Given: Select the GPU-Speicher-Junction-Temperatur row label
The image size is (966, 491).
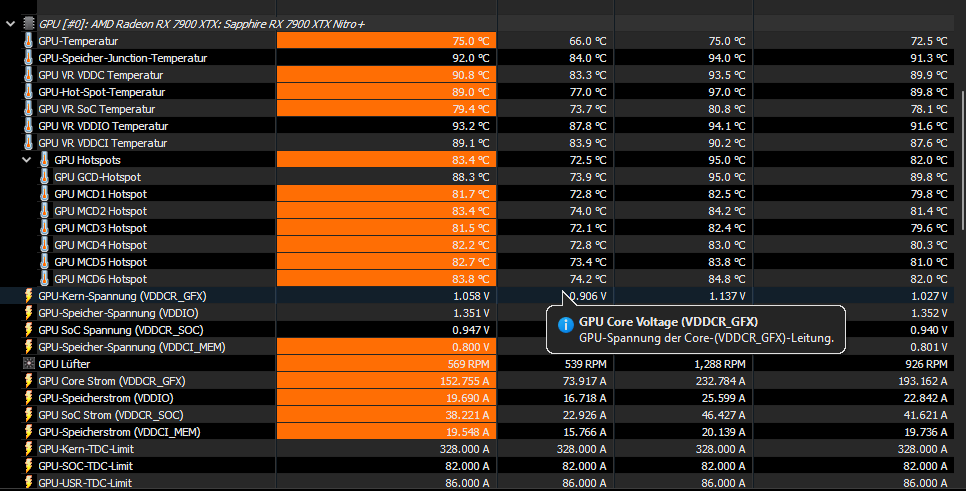Looking at the screenshot, I should click(x=123, y=59).
